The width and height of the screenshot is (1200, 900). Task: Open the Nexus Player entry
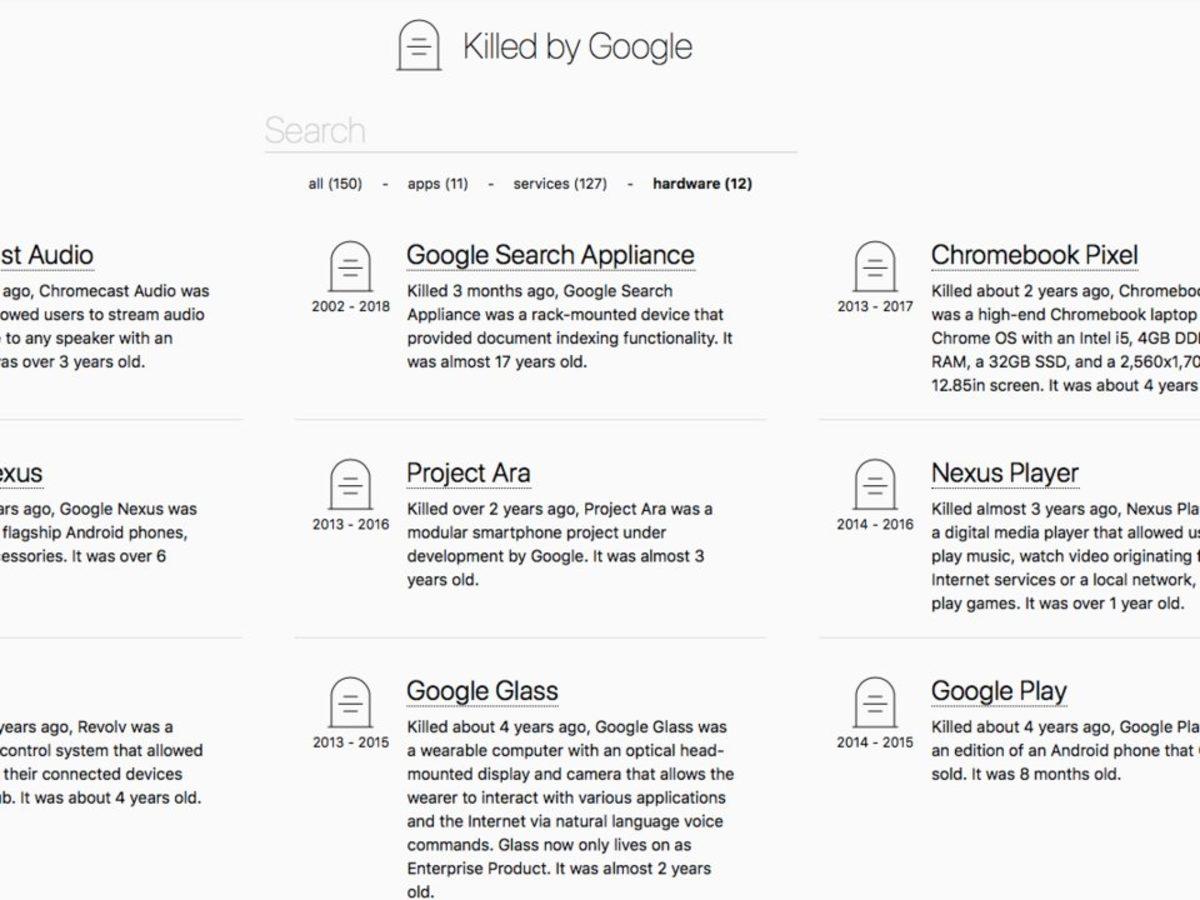coord(1004,472)
